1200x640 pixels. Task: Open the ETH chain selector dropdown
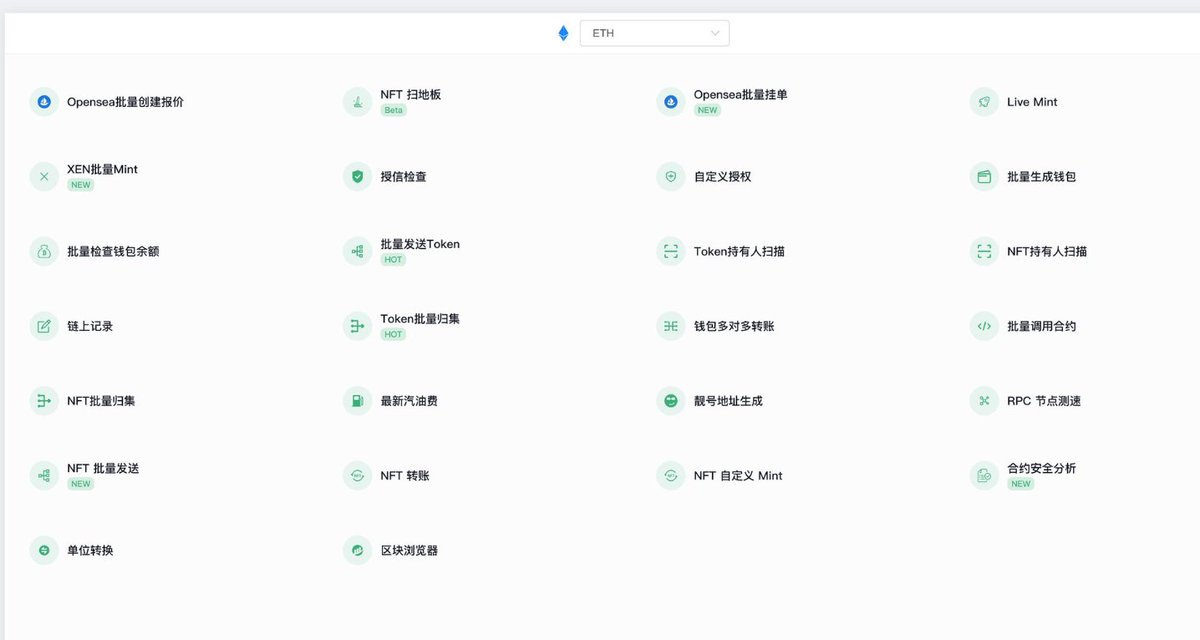pyautogui.click(x=655, y=32)
